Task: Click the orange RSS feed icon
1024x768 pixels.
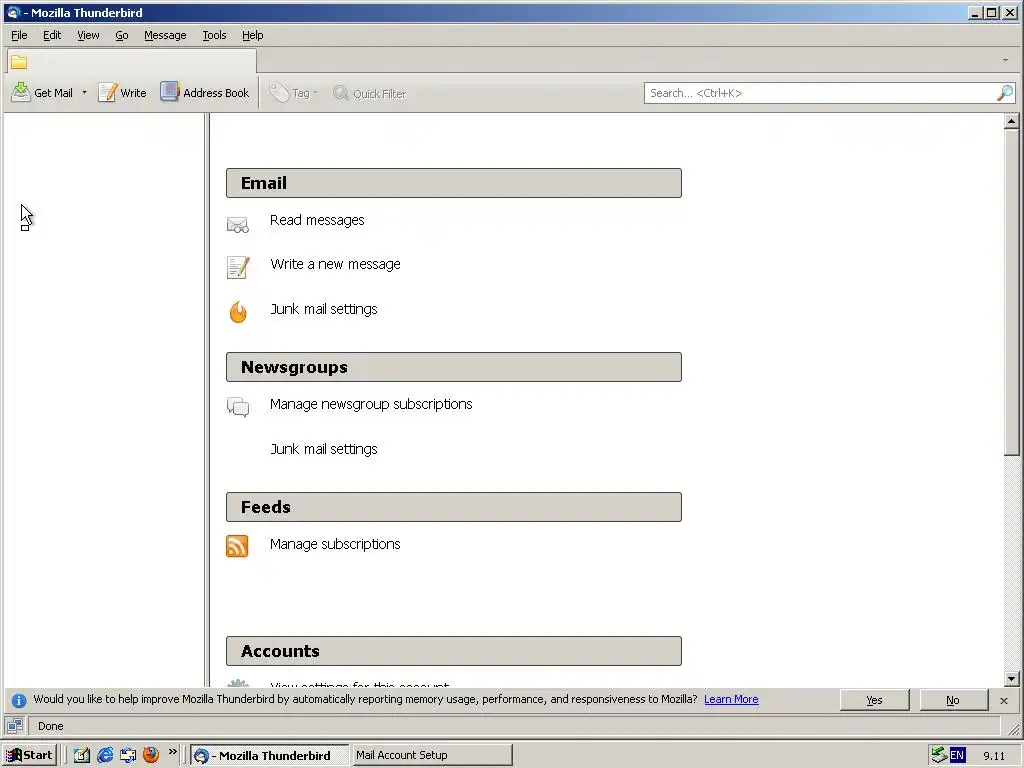Action: coord(237,546)
